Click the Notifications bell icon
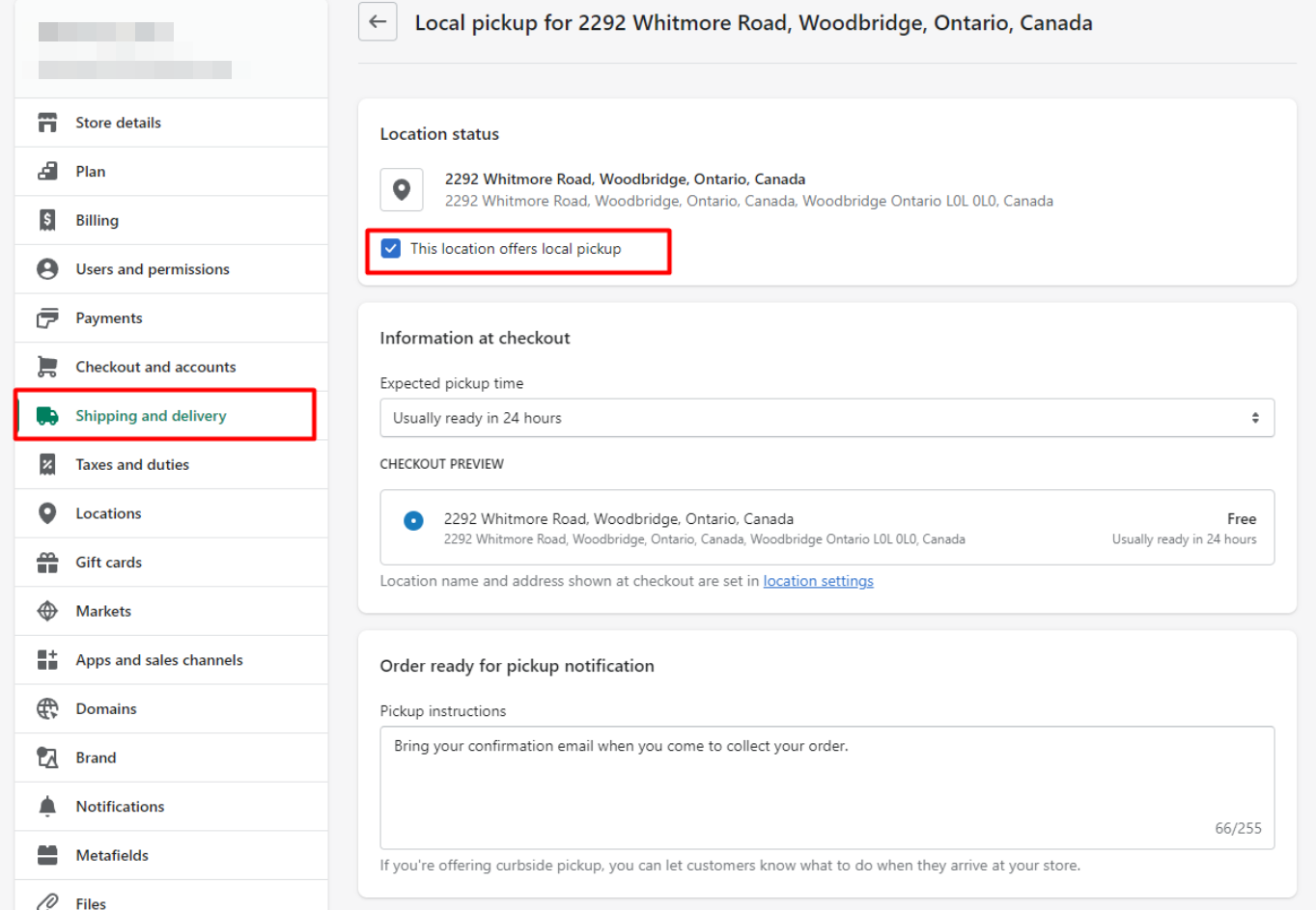This screenshot has width=1316, height=910. tap(47, 807)
